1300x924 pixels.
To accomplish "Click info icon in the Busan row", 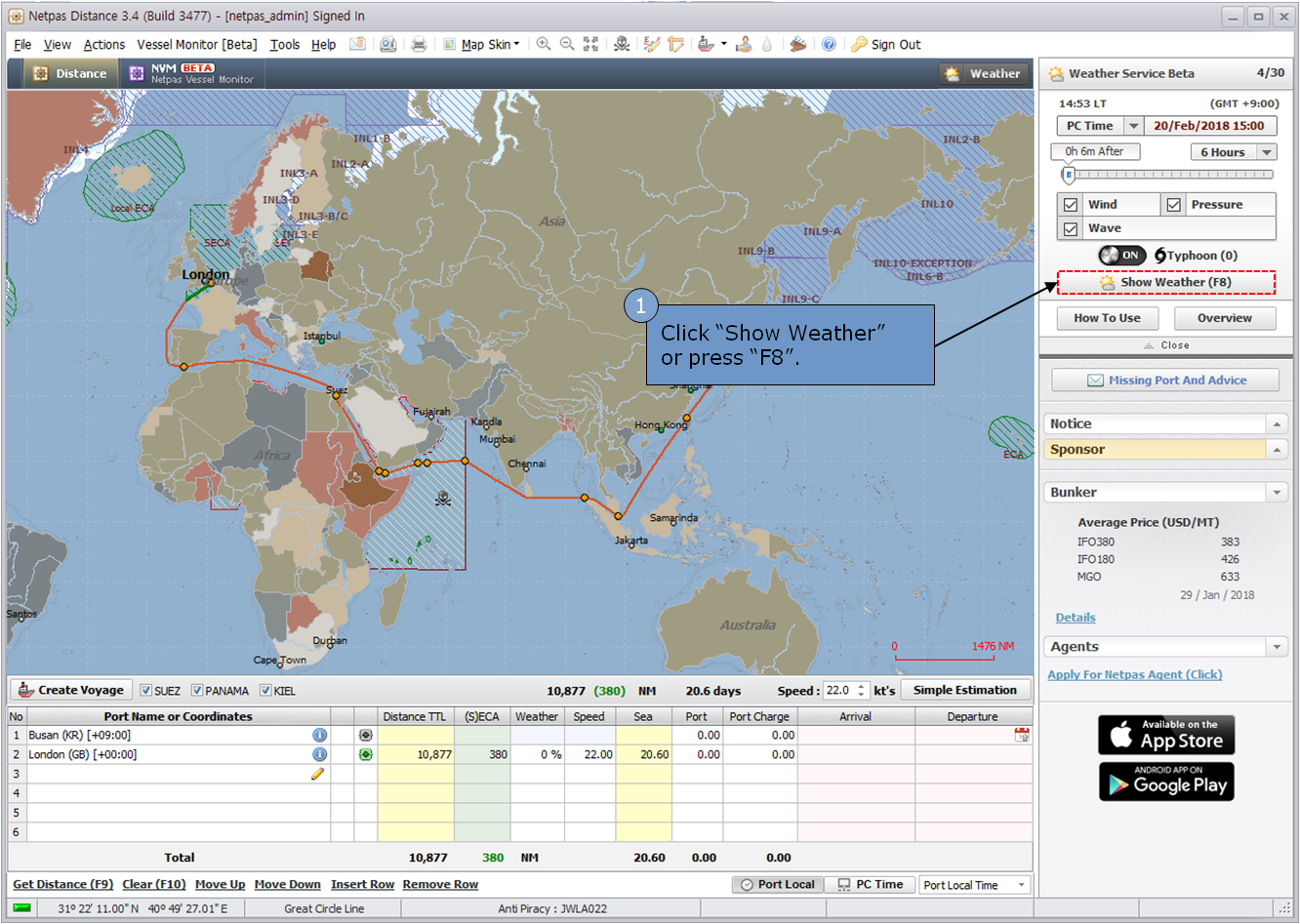I will coord(319,735).
